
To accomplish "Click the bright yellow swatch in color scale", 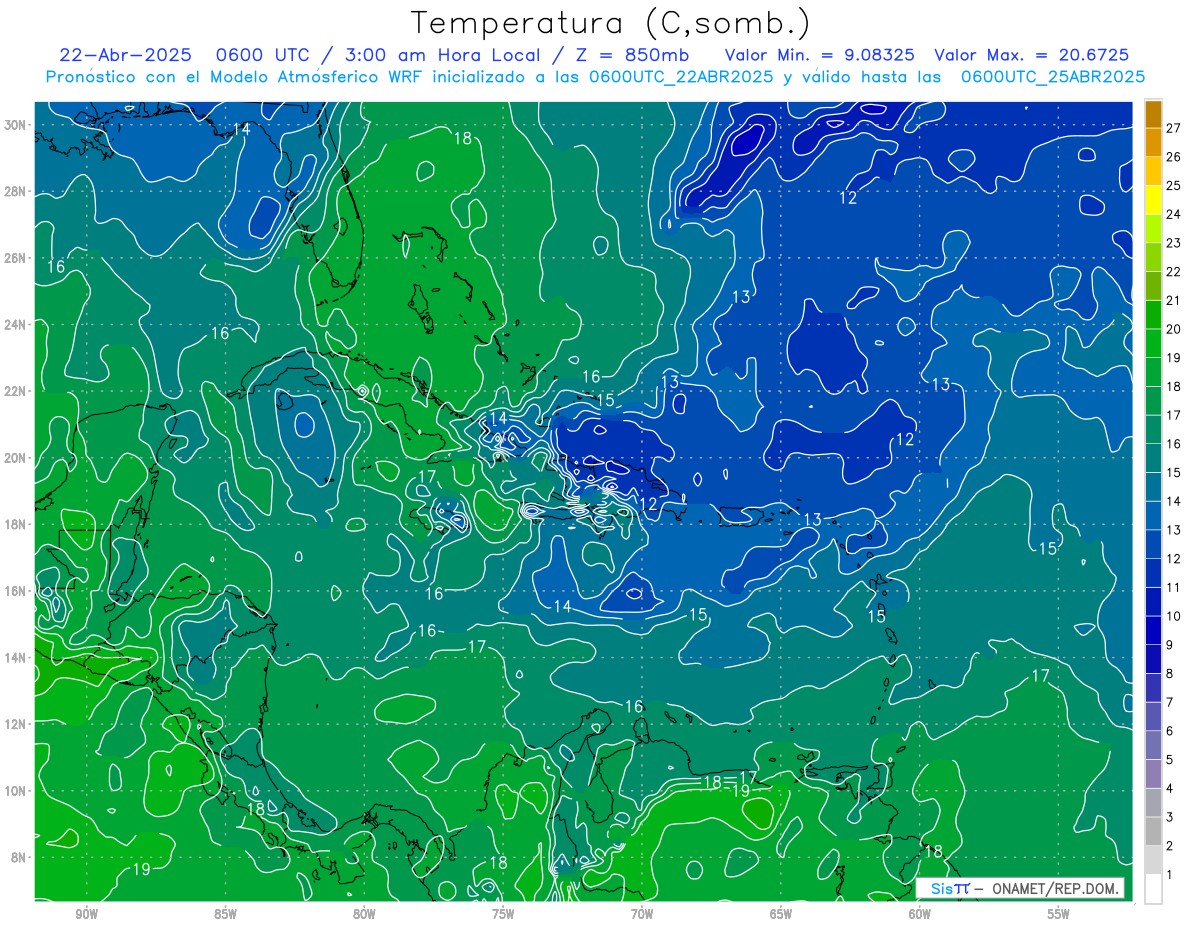I will [x=1153, y=200].
